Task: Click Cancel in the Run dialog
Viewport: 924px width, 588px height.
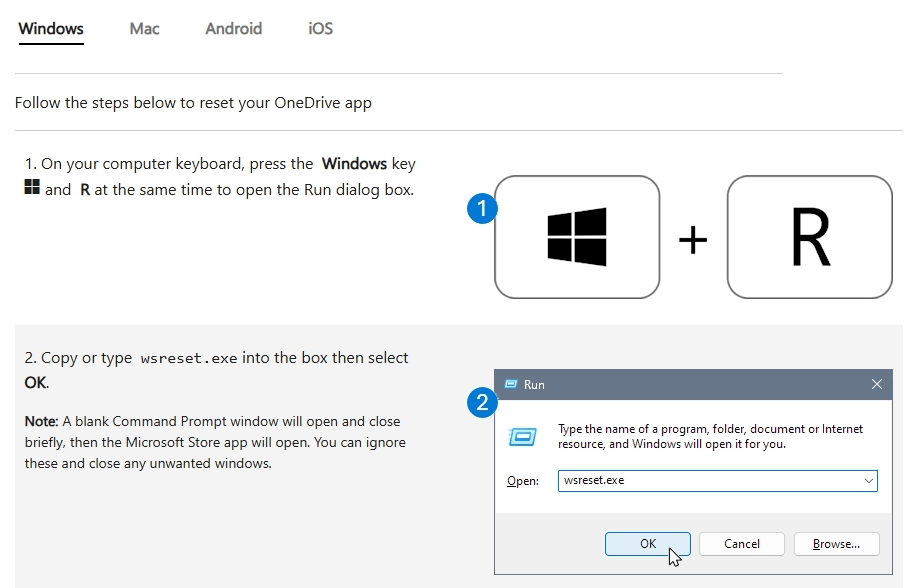Action: [x=741, y=544]
